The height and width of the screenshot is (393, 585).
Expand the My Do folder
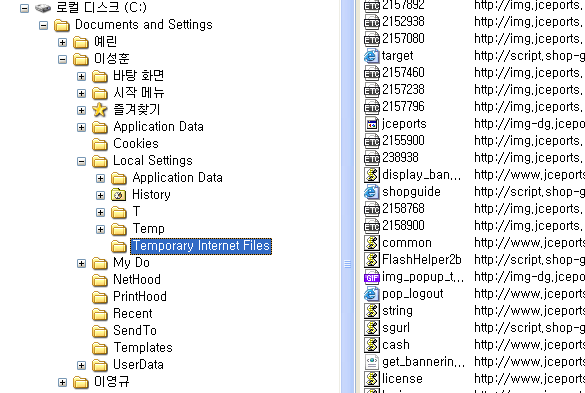81,263
